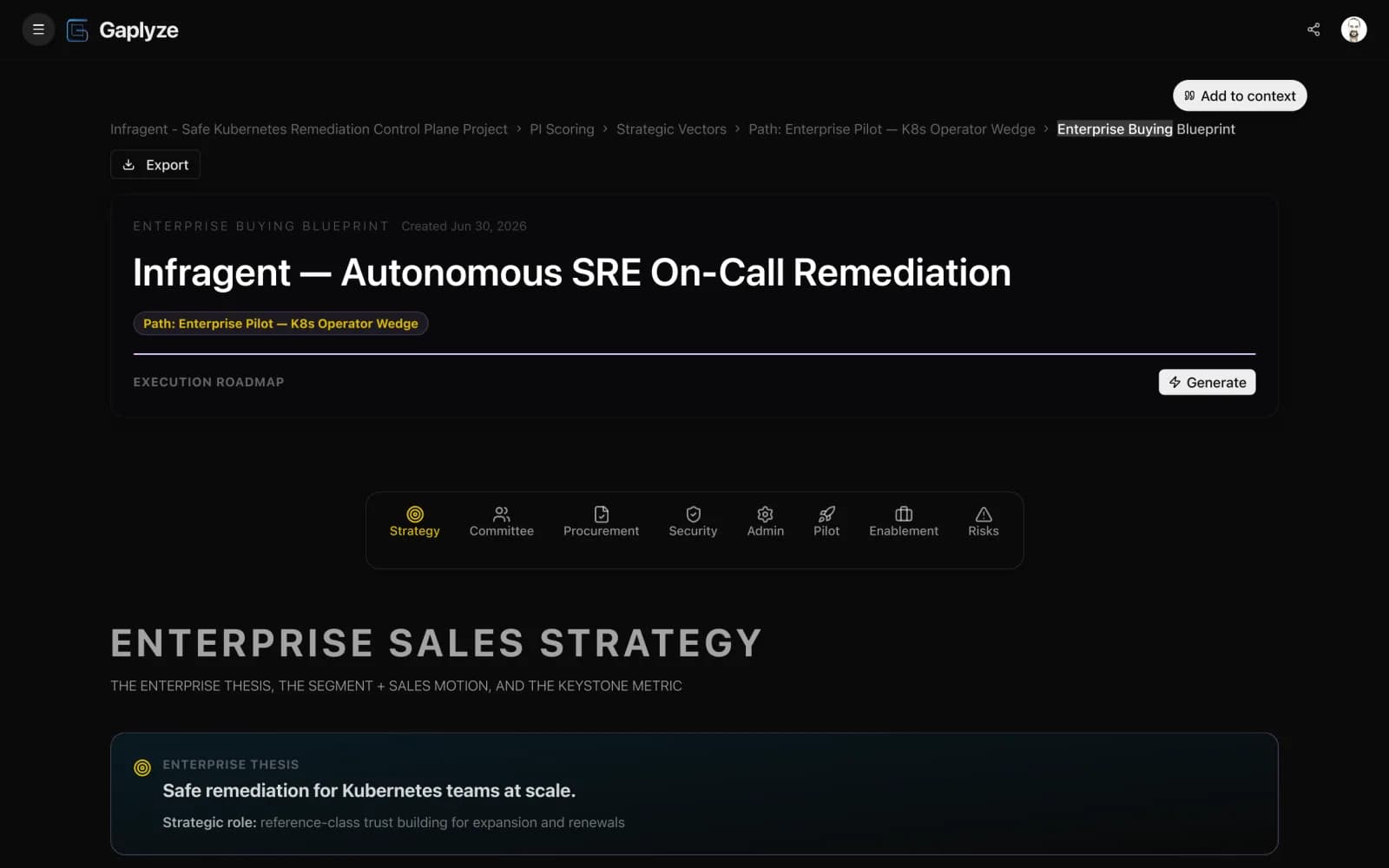Screen dimensions: 1389x868
Task: Click the Infragent Autonomous SRE title
Action: click(x=572, y=273)
